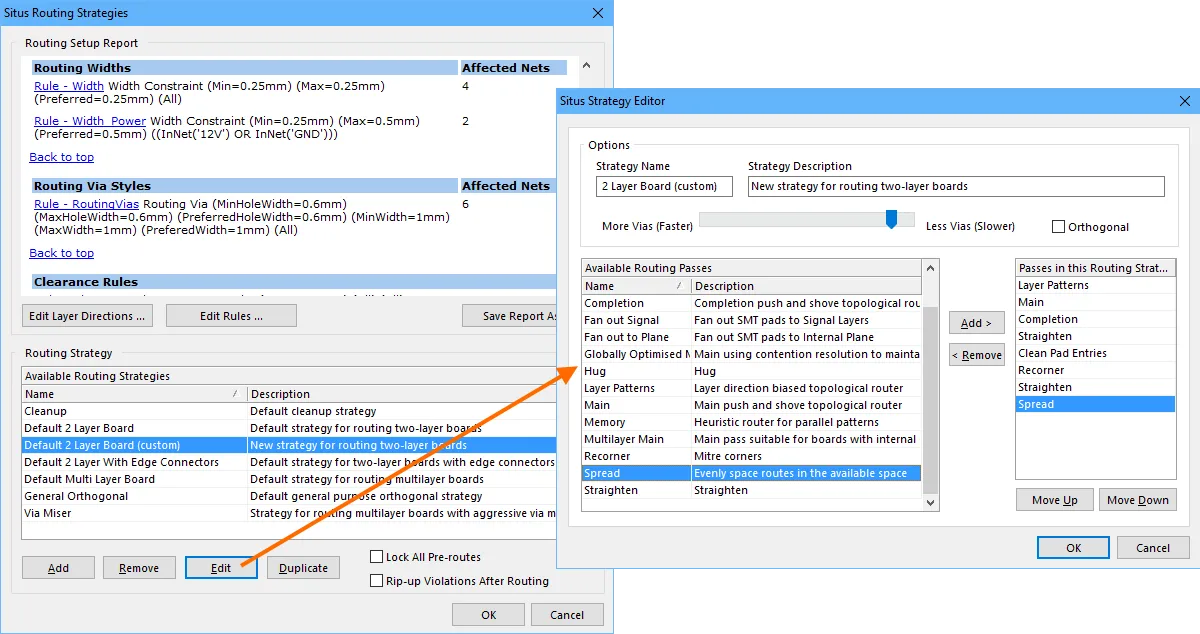Select Fan out Signal pass
Viewport: 1200px width, 634px height.
click(751, 320)
